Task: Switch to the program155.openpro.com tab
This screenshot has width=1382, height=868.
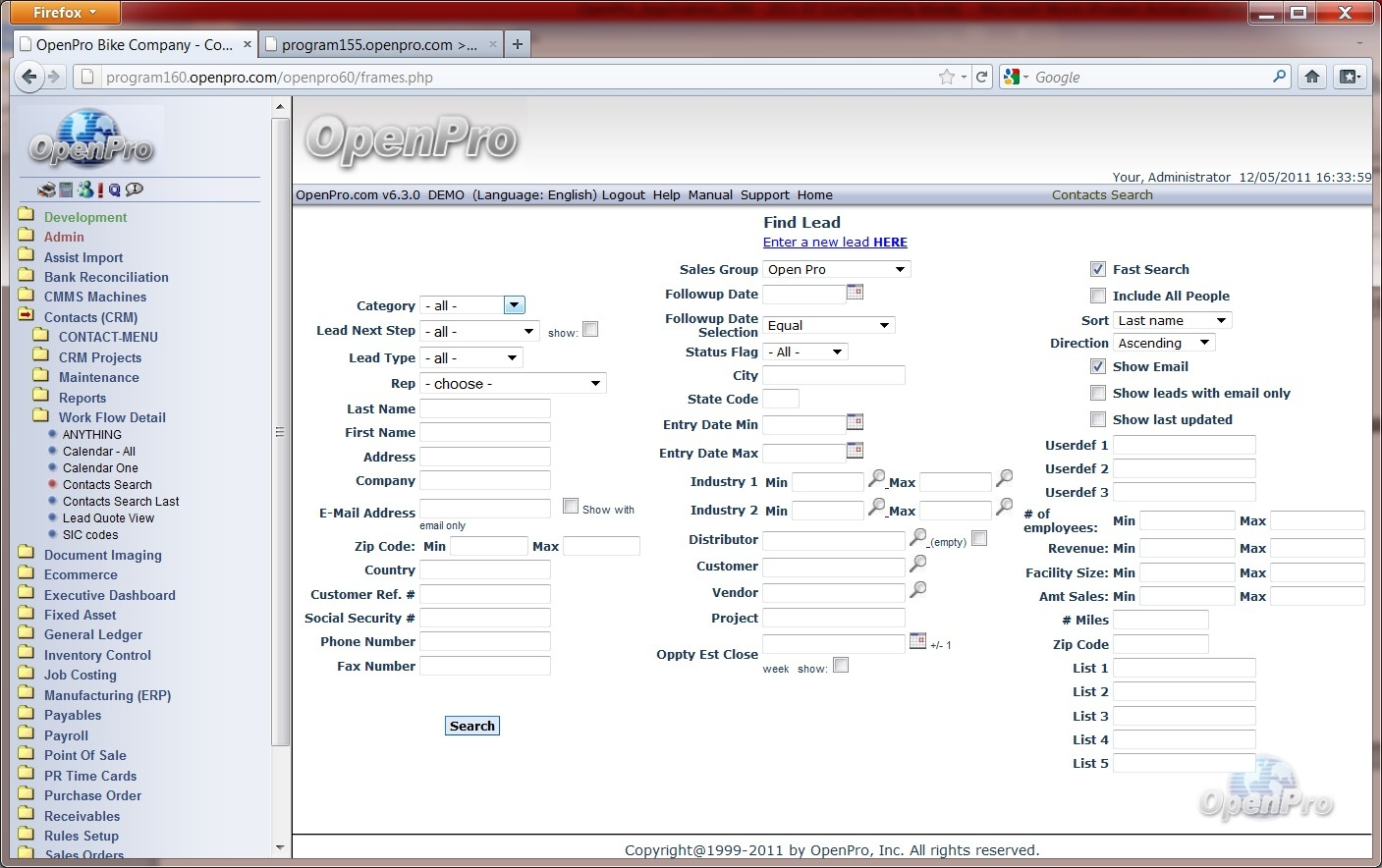Action: click(378, 44)
